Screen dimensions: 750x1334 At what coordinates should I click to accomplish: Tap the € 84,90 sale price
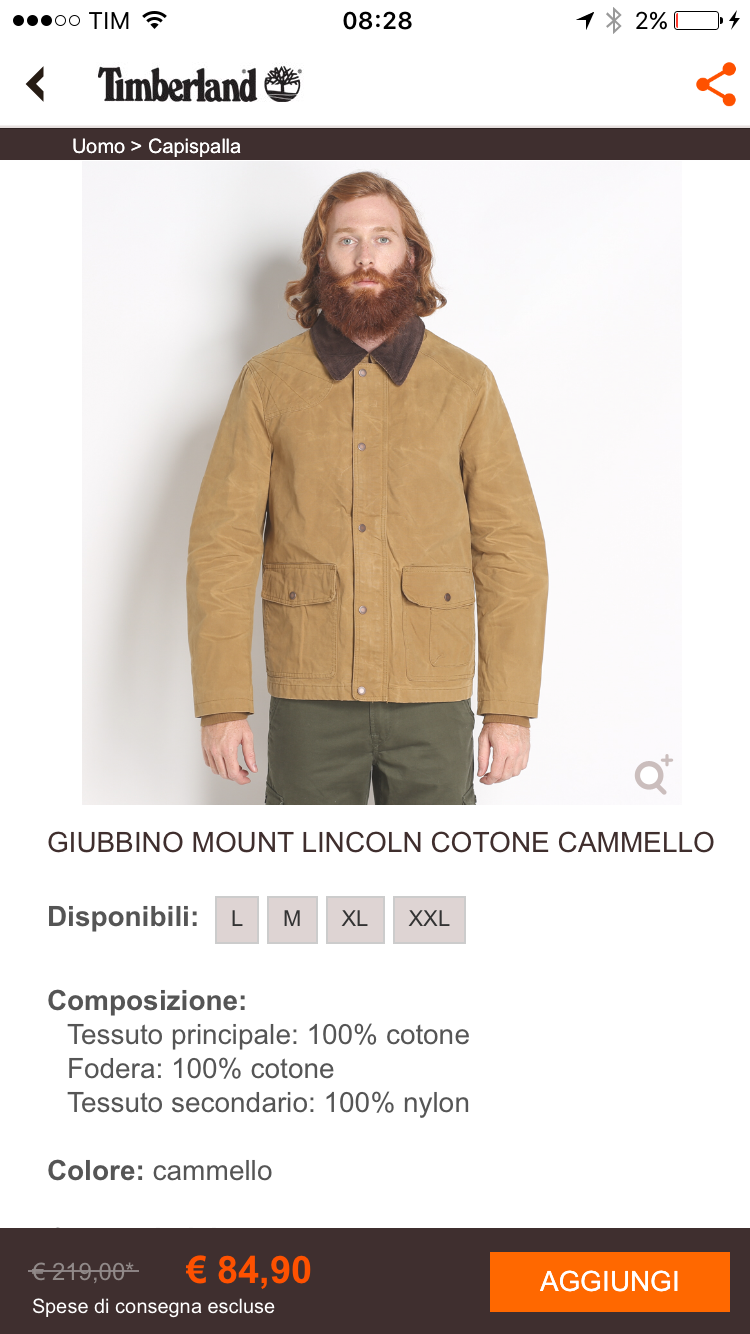tap(249, 1270)
